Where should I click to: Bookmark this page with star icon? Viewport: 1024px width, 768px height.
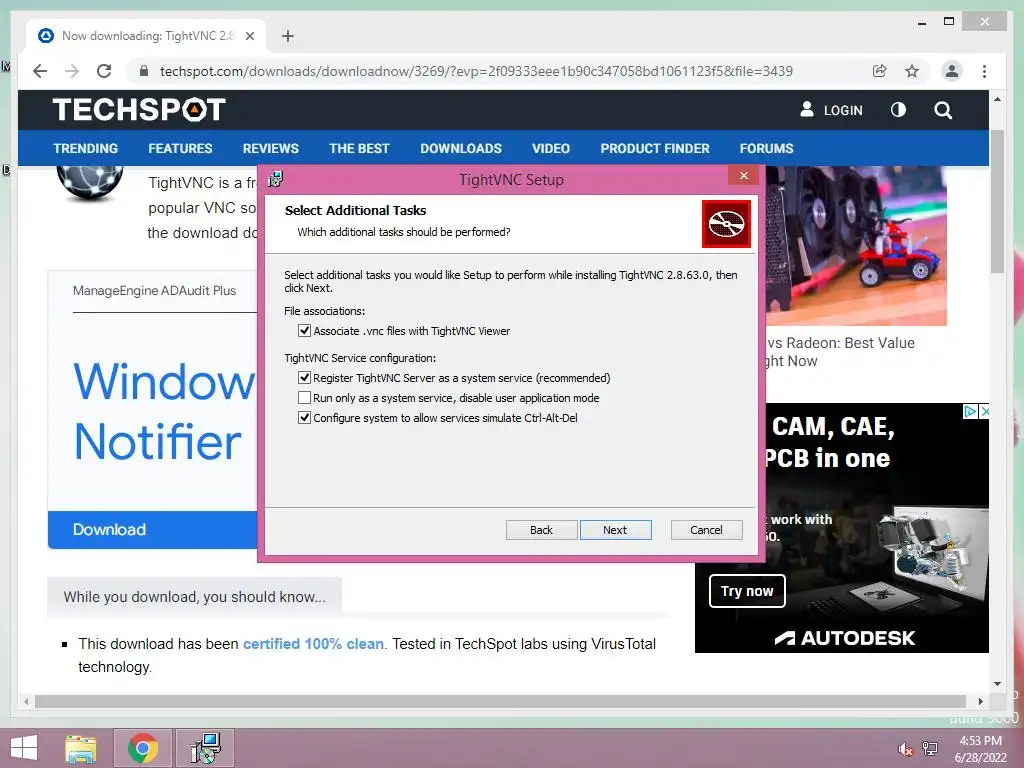tap(912, 71)
